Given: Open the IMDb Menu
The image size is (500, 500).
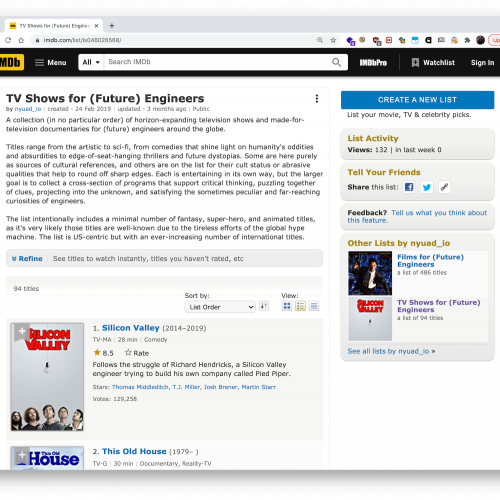Looking at the screenshot, I should (51, 63).
